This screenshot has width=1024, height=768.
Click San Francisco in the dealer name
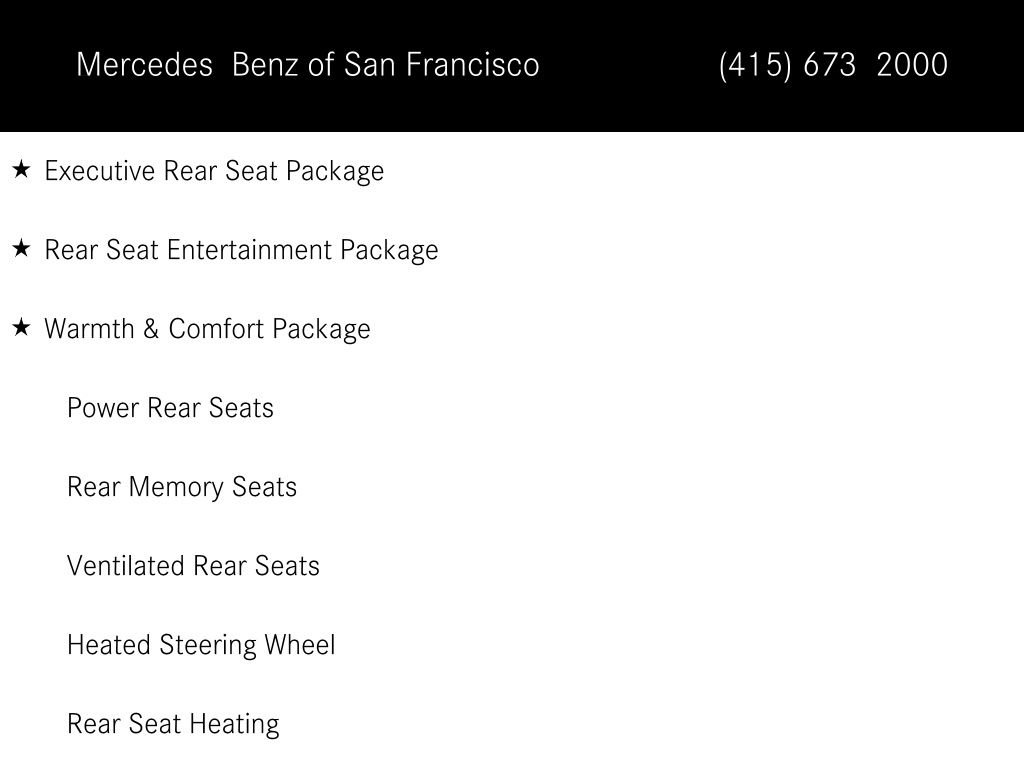(442, 65)
